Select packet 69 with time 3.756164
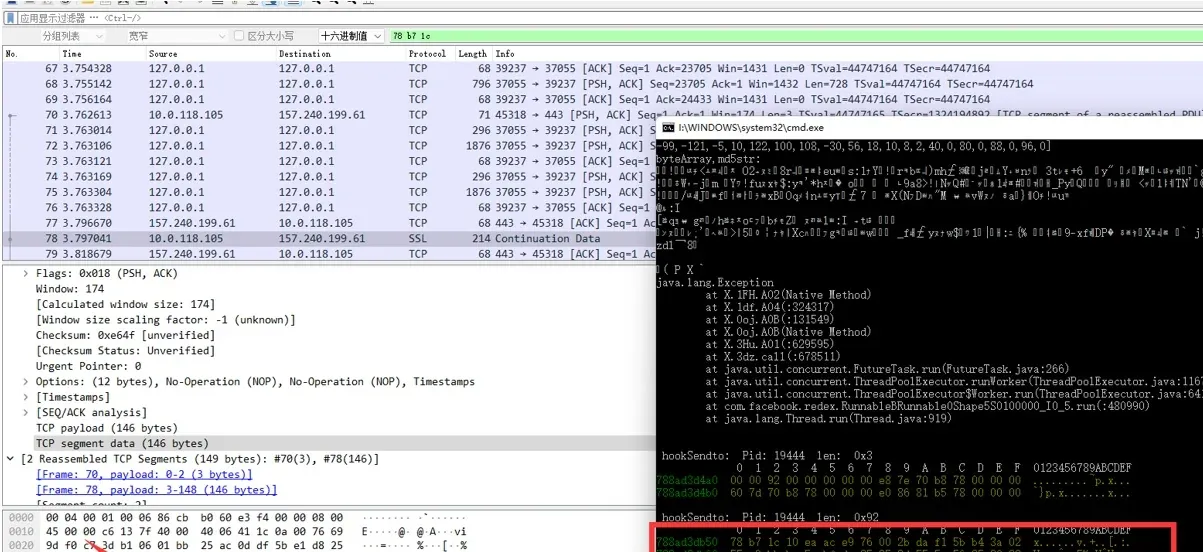1203x552 pixels. point(330,100)
